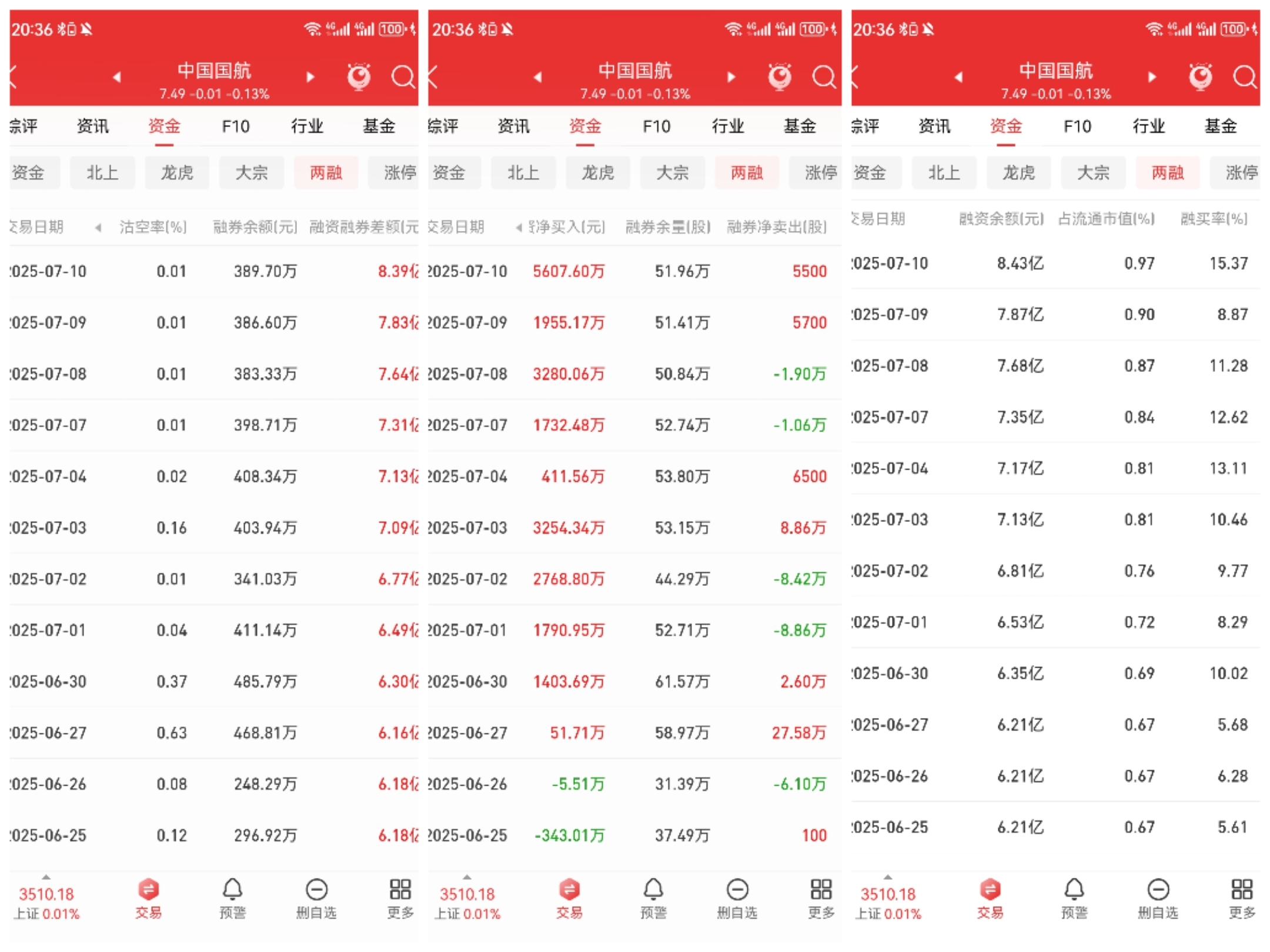Tap 占流通市值(%) column header
Screen dimensions: 1270x952
1107,219
